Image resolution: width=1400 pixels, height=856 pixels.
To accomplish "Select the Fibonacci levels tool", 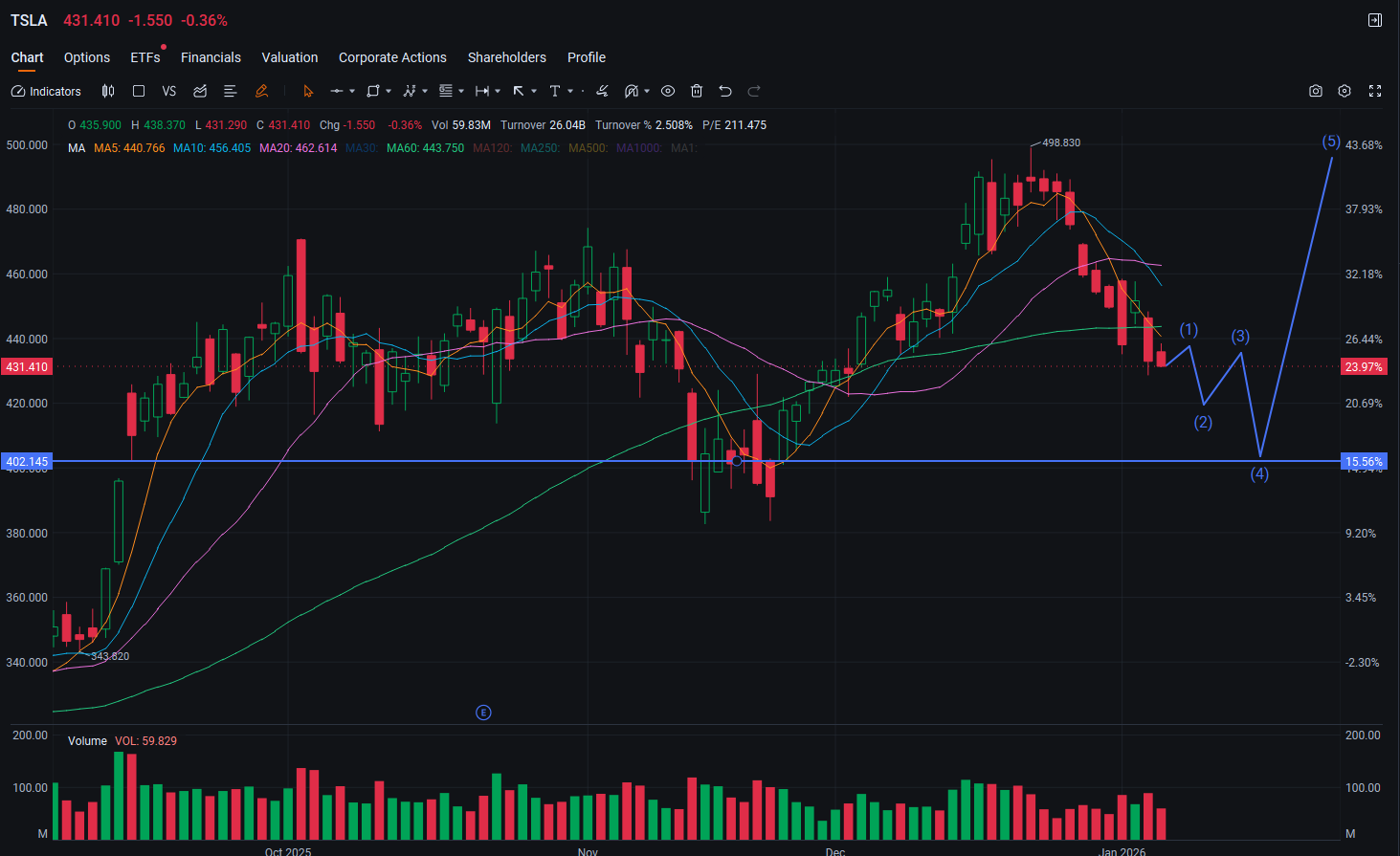I will (x=446, y=91).
